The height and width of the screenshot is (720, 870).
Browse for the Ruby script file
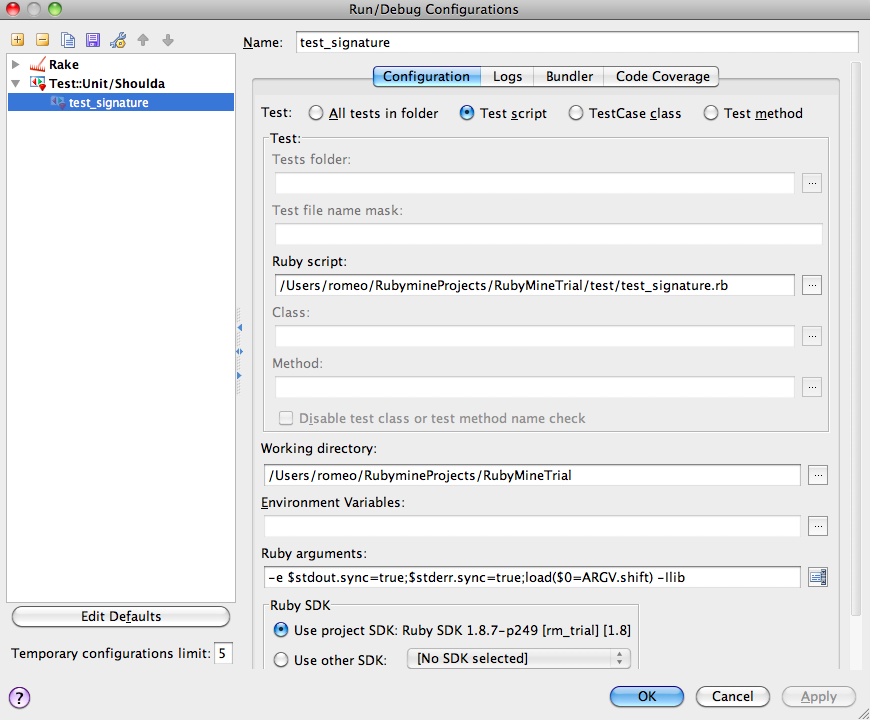coord(812,285)
